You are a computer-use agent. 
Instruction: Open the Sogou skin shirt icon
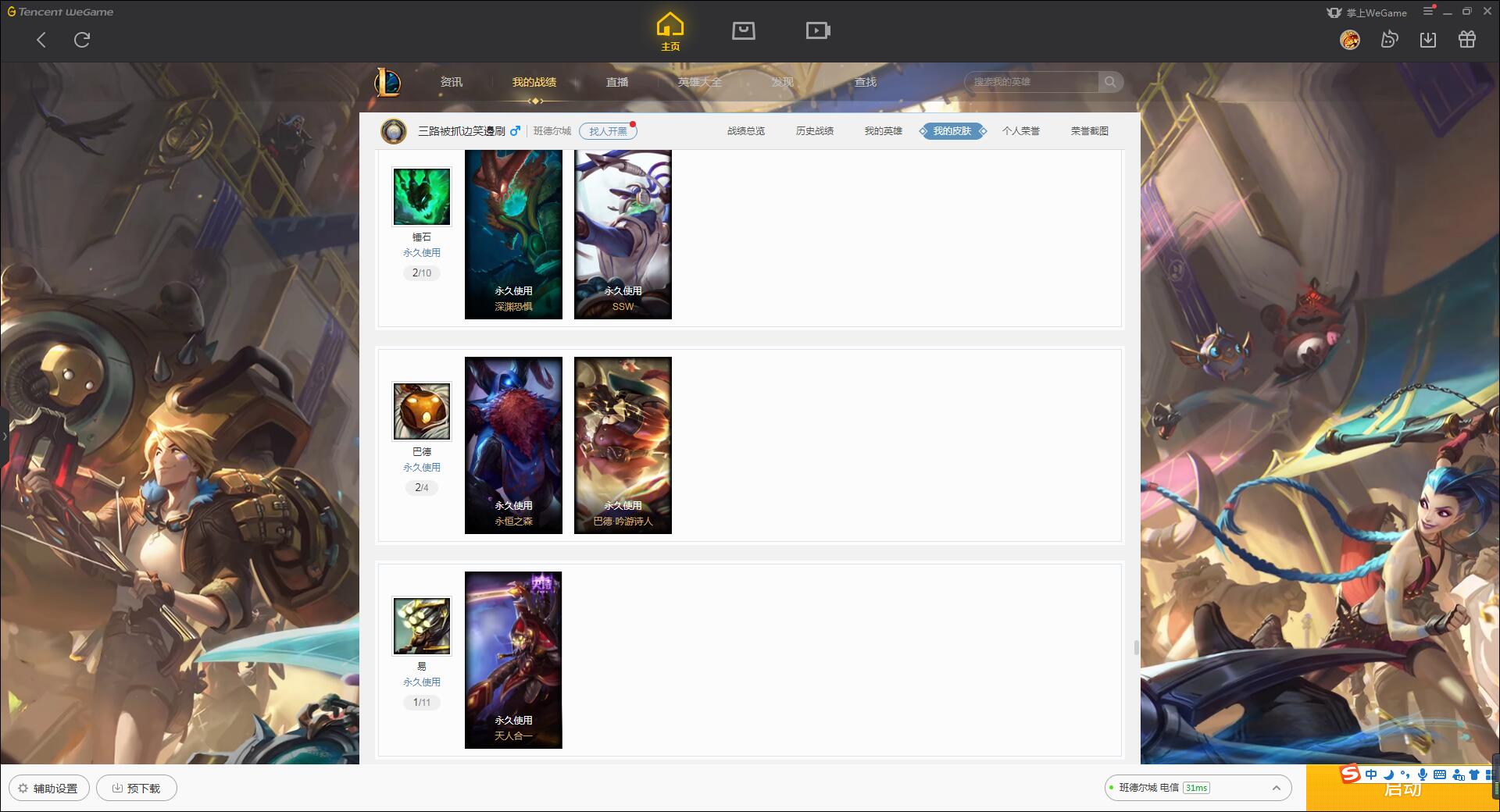[x=1474, y=775]
